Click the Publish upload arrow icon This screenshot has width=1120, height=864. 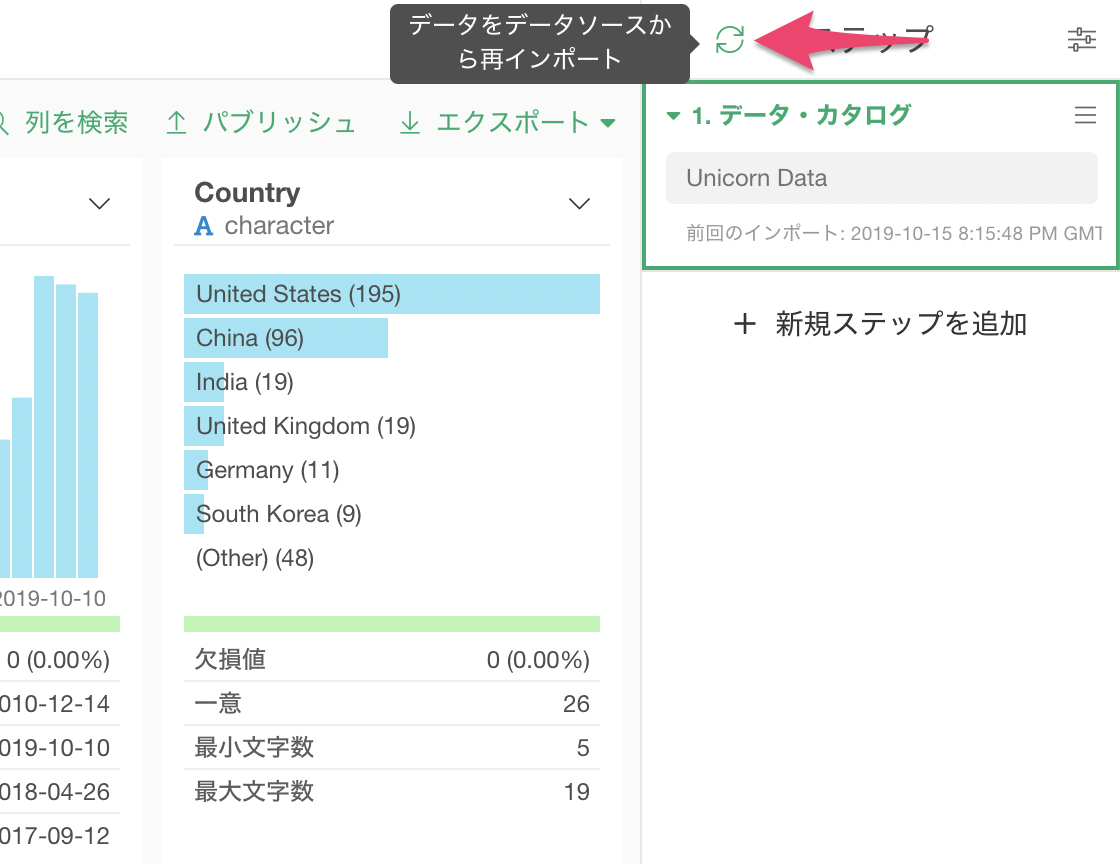coord(177,123)
